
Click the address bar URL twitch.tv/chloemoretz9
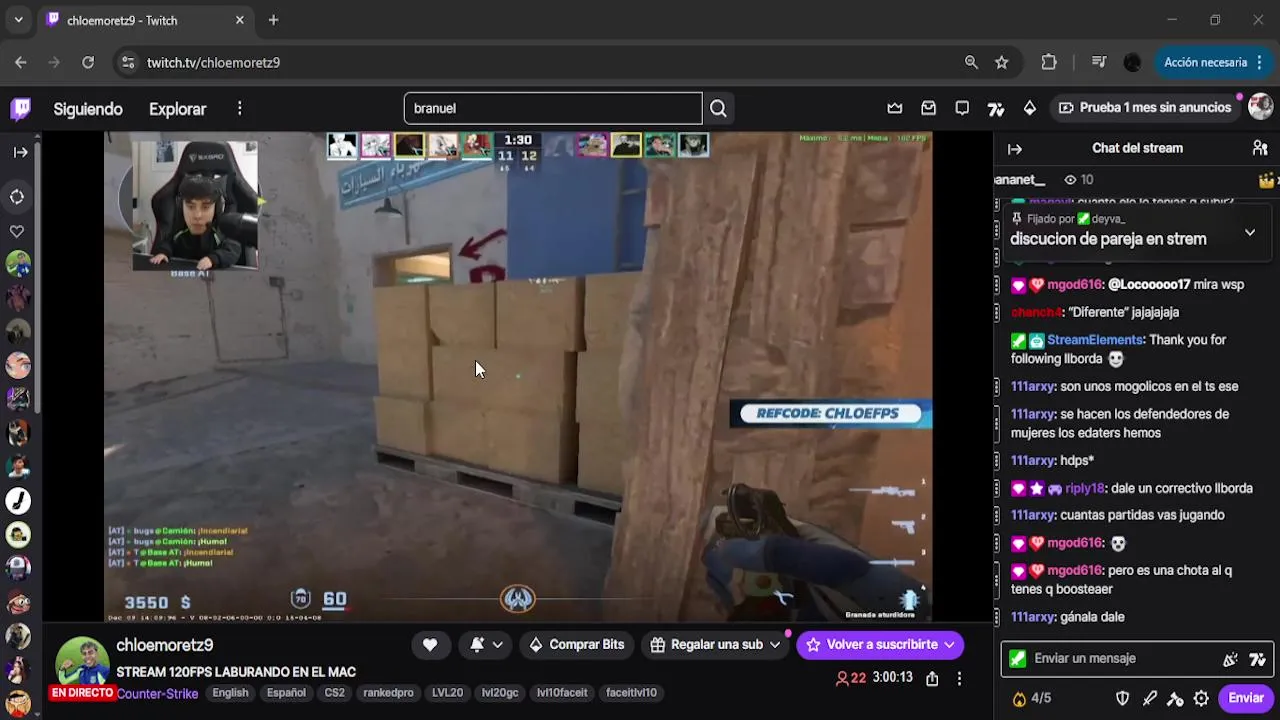coord(213,62)
